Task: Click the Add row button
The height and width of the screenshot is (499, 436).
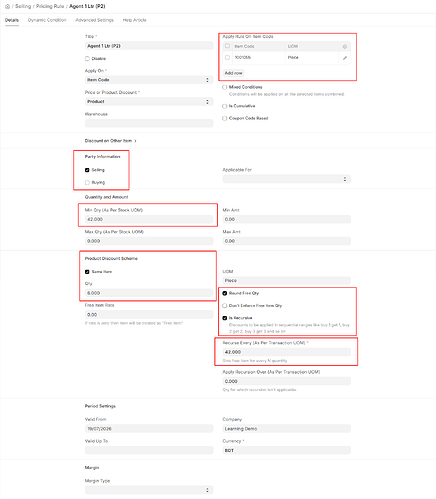Action: coord(233,73)
